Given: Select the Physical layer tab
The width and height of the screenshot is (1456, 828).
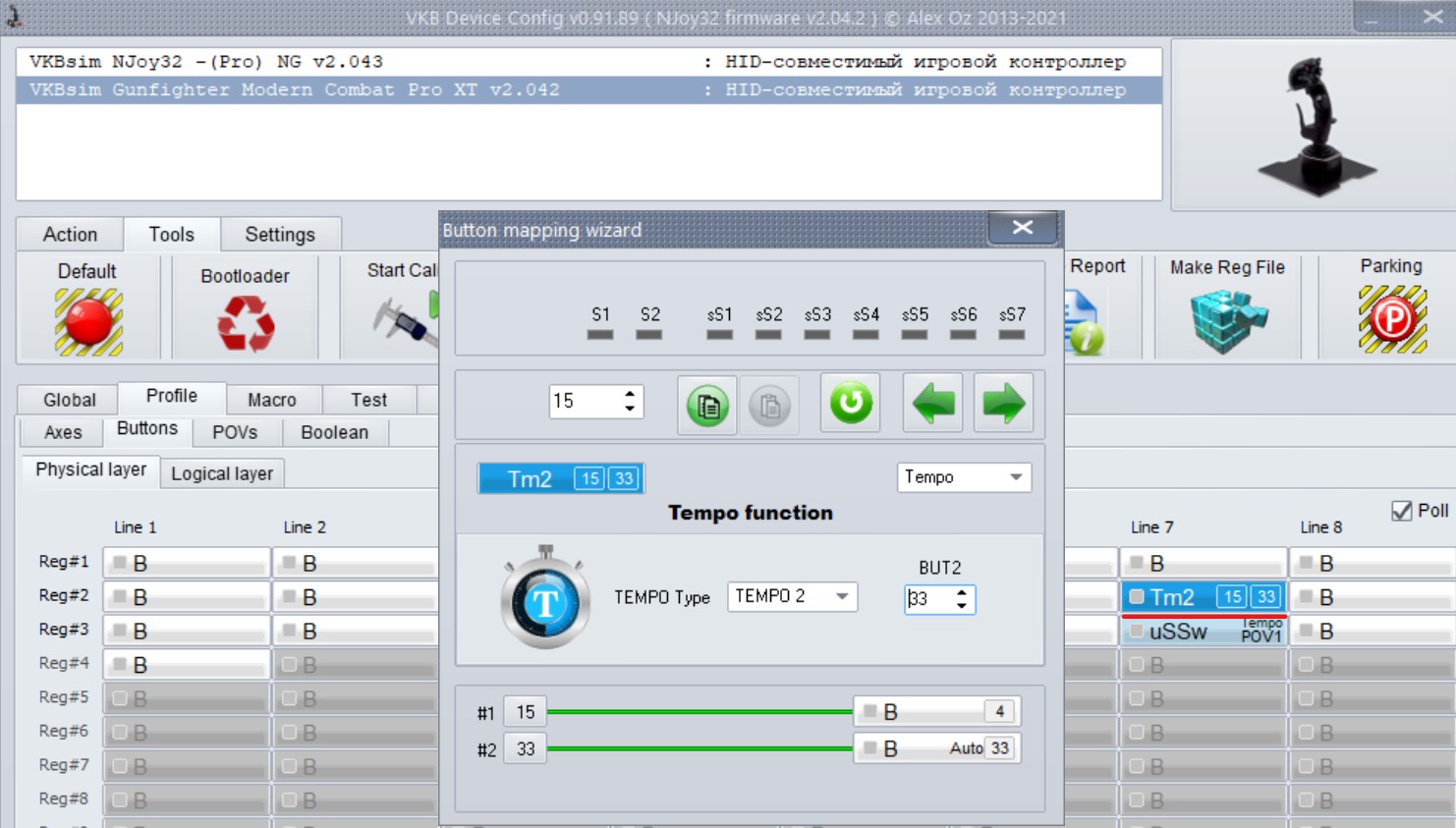Looking at the screenshot, I should pos(90,470).
